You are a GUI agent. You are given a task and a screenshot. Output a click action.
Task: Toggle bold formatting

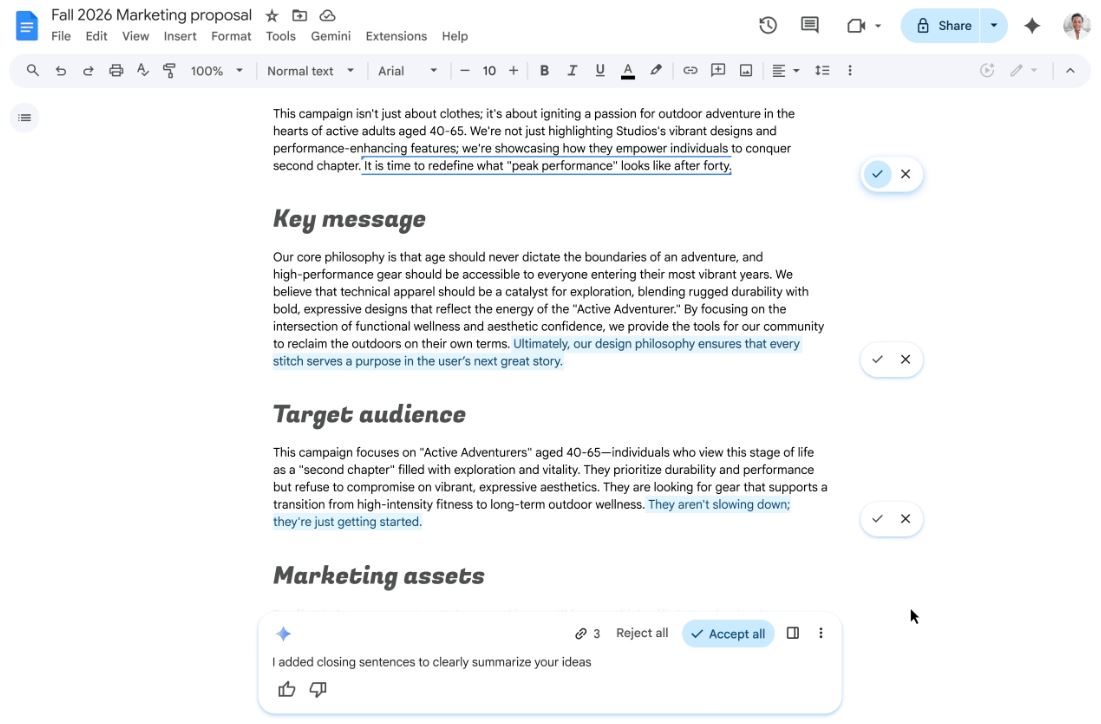543,70
